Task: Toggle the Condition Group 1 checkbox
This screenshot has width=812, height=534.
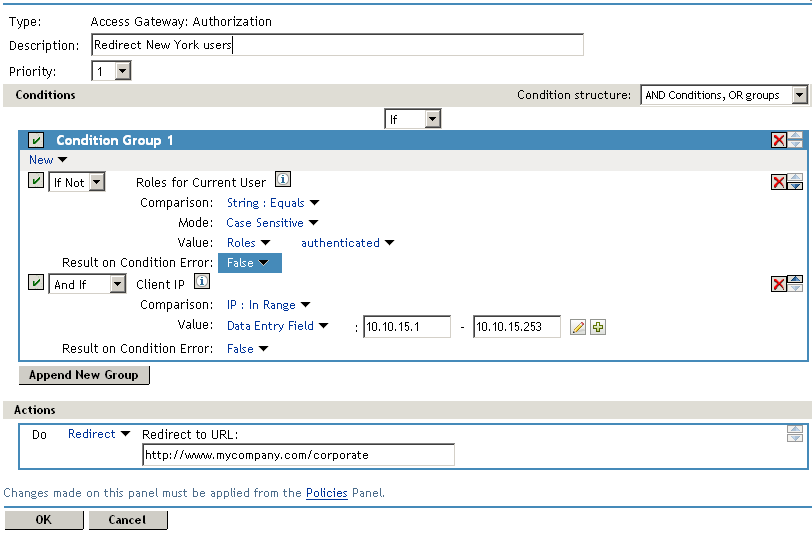Action: [36, 140]
